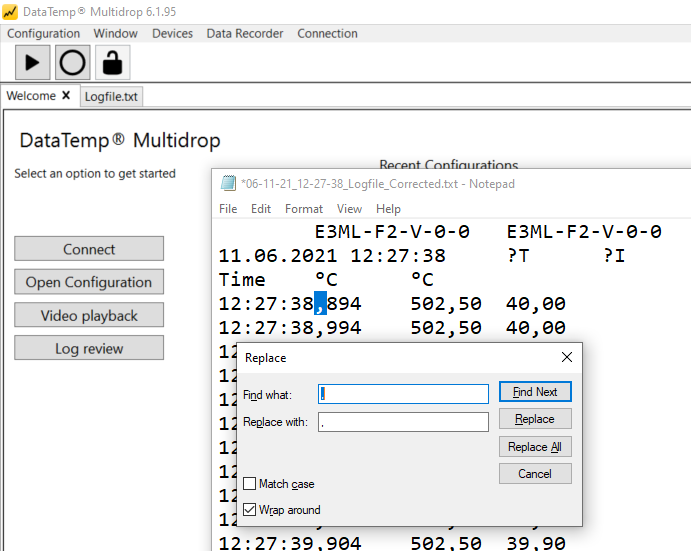Disable the Wrap around checkbox
Image resolution: width=691 pixels, height=551 pixels.
click(x=249, y=510)
